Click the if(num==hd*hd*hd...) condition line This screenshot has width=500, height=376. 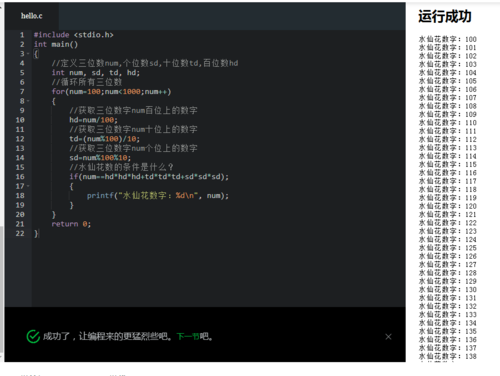(x=149, y=177)
